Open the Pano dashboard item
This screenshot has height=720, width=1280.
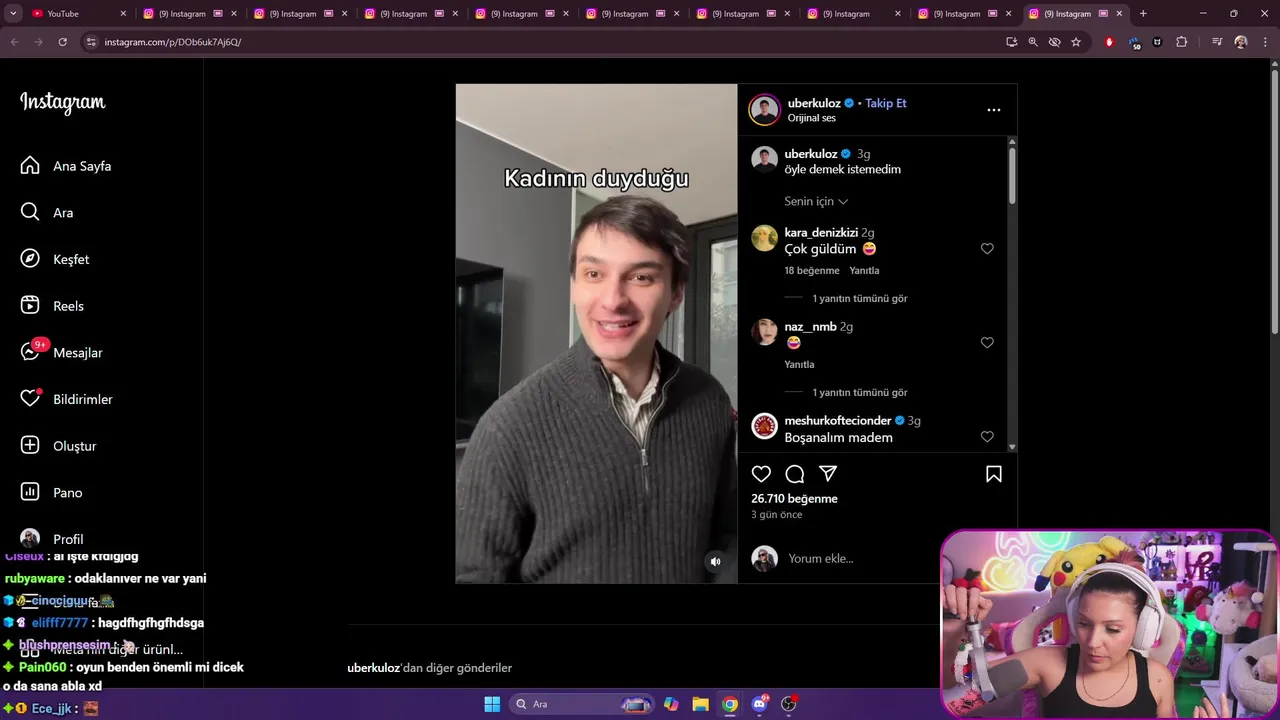click(51, 492)
